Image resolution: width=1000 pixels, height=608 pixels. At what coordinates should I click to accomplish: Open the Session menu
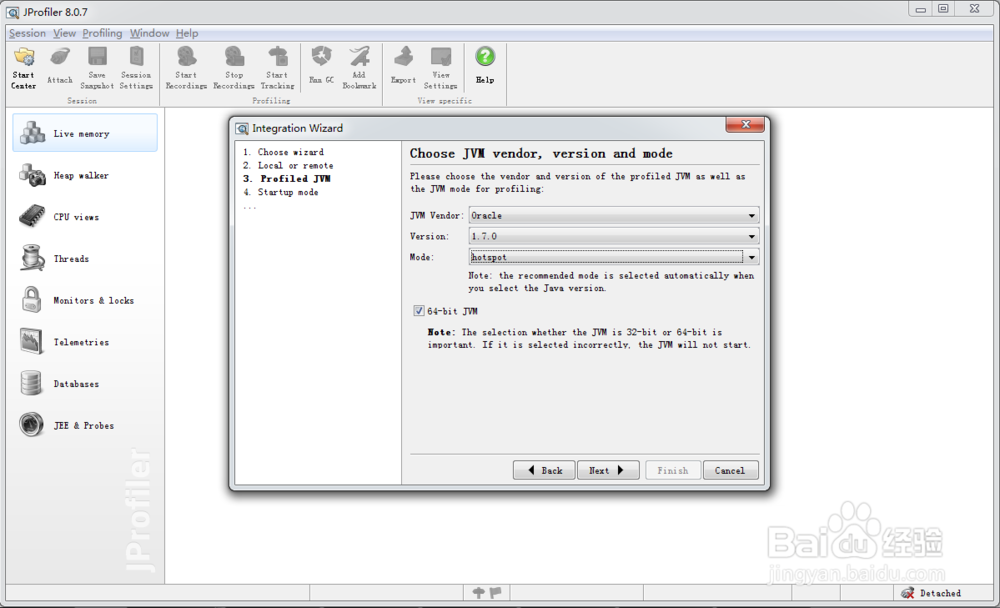[27, 33]
